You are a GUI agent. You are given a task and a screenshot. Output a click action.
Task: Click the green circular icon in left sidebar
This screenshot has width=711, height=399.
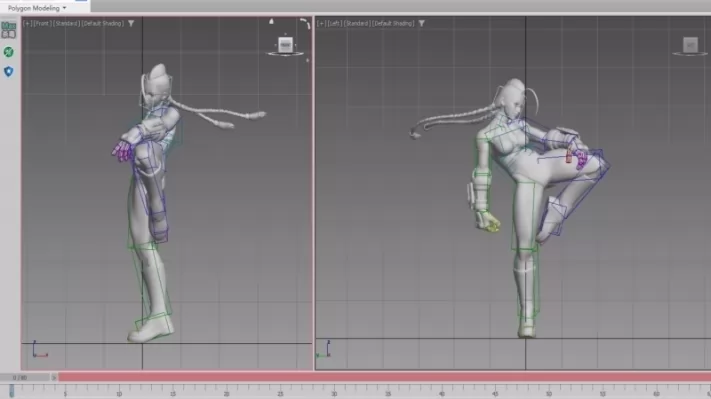(x=9, y=52)
